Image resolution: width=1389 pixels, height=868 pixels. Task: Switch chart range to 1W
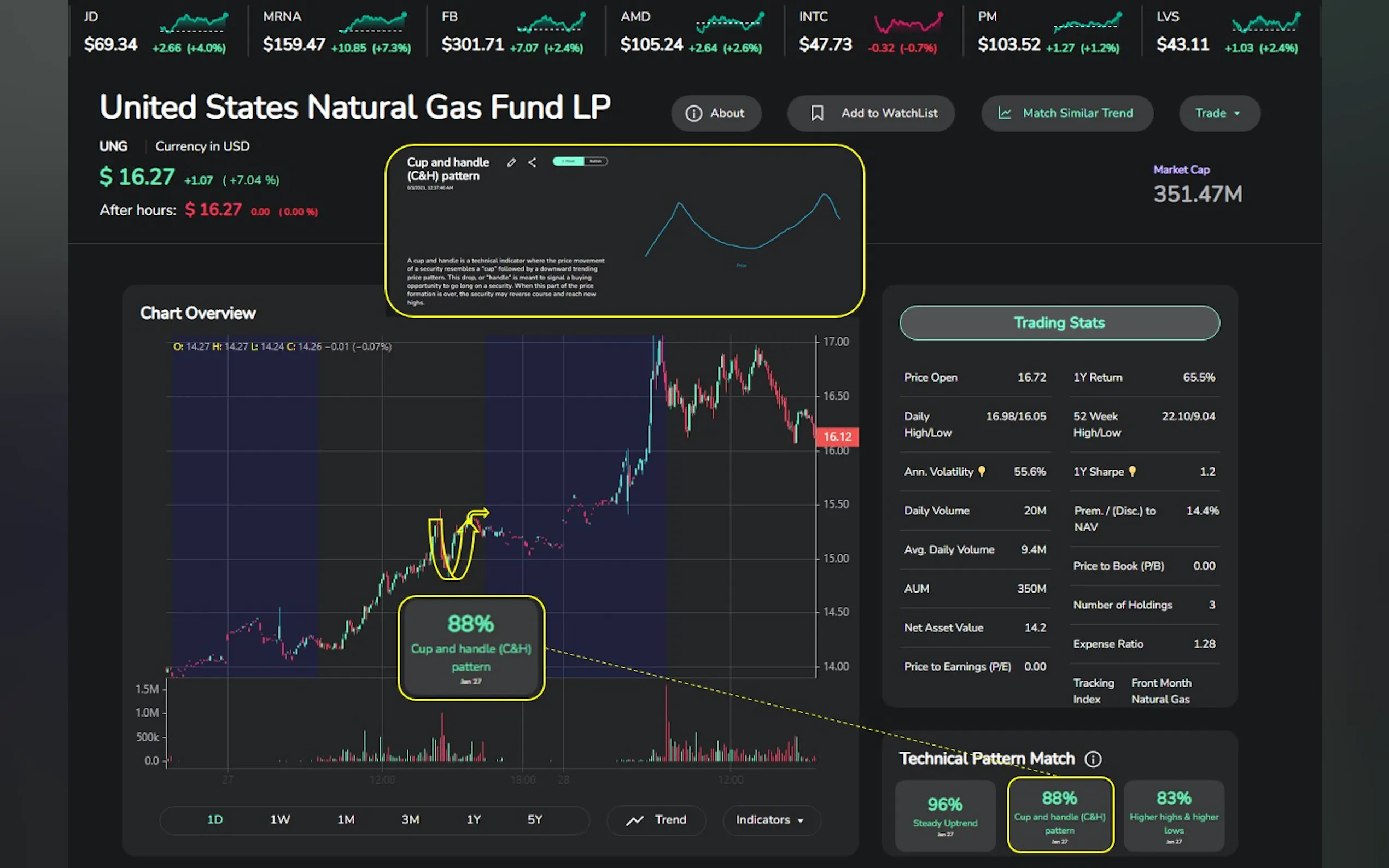(280, 820)
